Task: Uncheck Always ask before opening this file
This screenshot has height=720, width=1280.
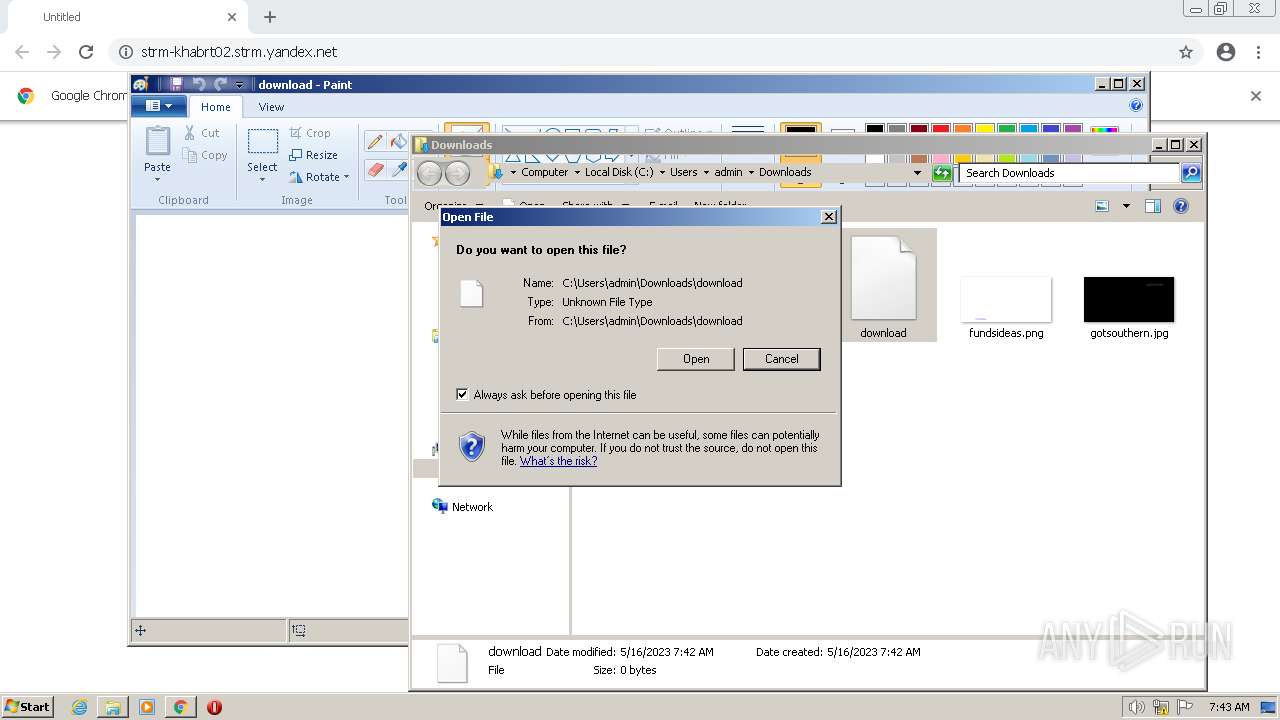Action: (462, 395)
